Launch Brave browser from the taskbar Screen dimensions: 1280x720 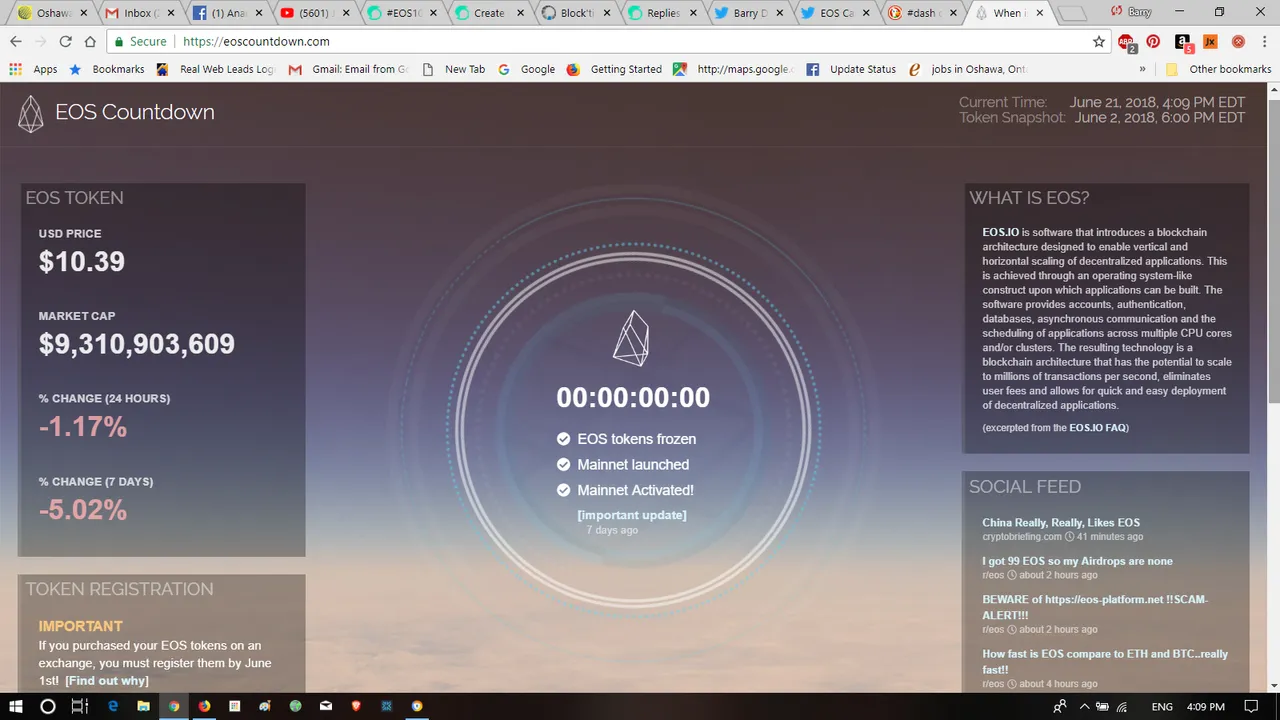click(356, 706)
